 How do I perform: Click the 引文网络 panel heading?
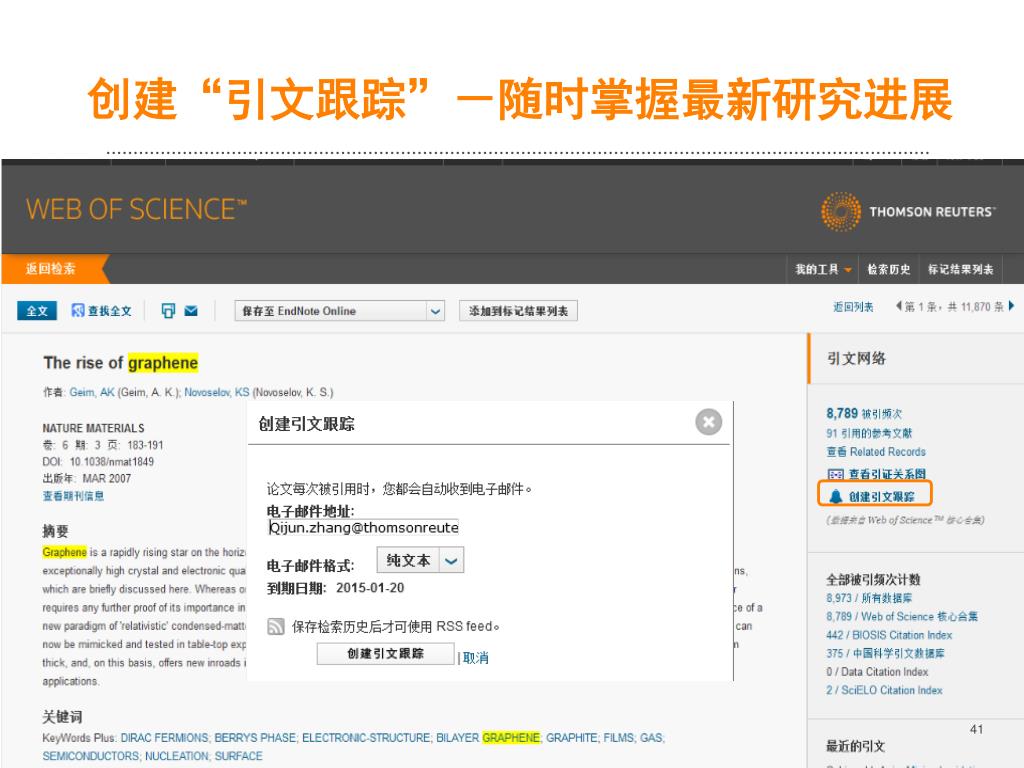[x=856, y=358]
